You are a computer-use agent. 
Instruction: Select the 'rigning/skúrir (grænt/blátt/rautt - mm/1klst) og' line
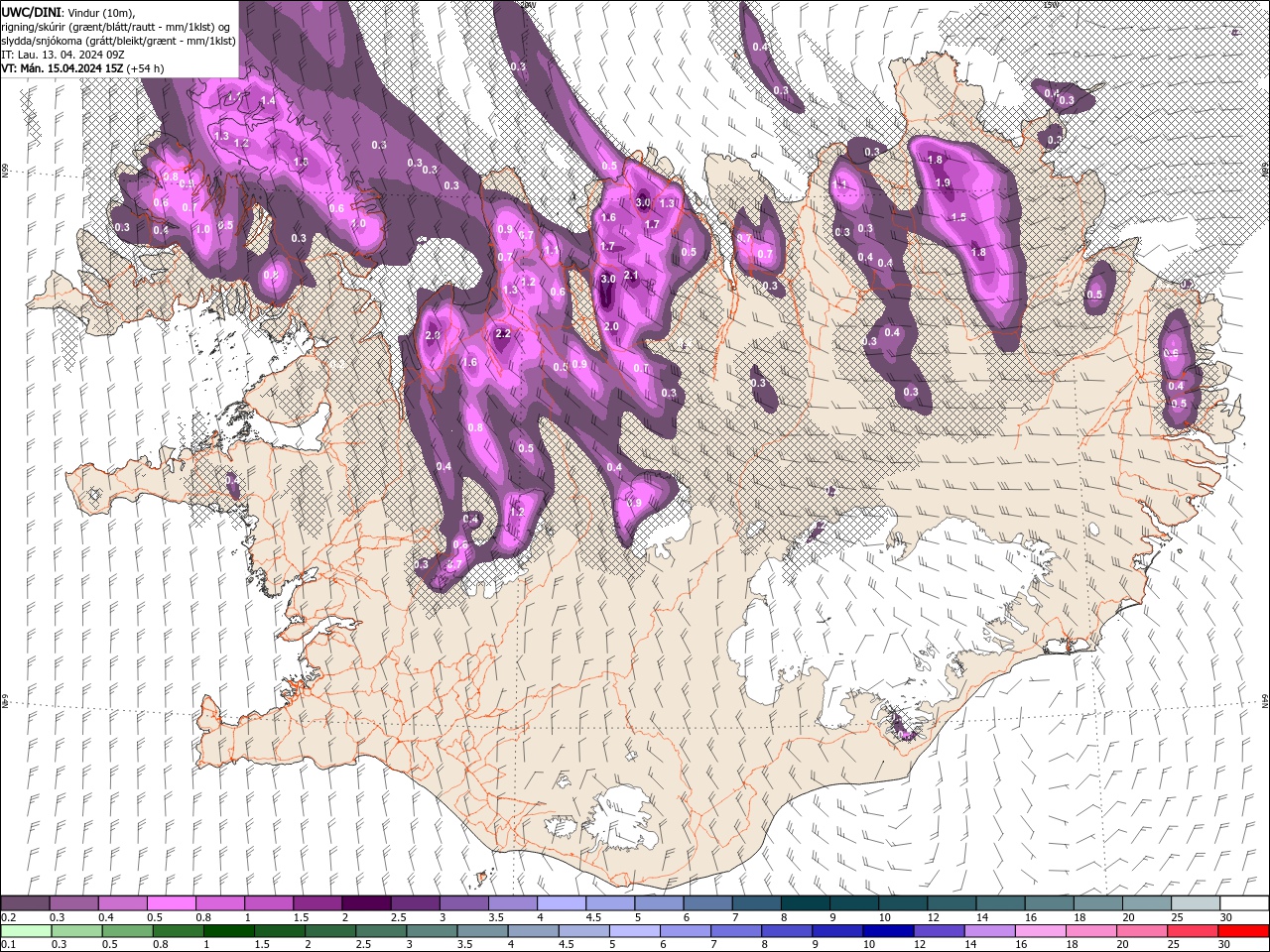click(x=116, y=26)
